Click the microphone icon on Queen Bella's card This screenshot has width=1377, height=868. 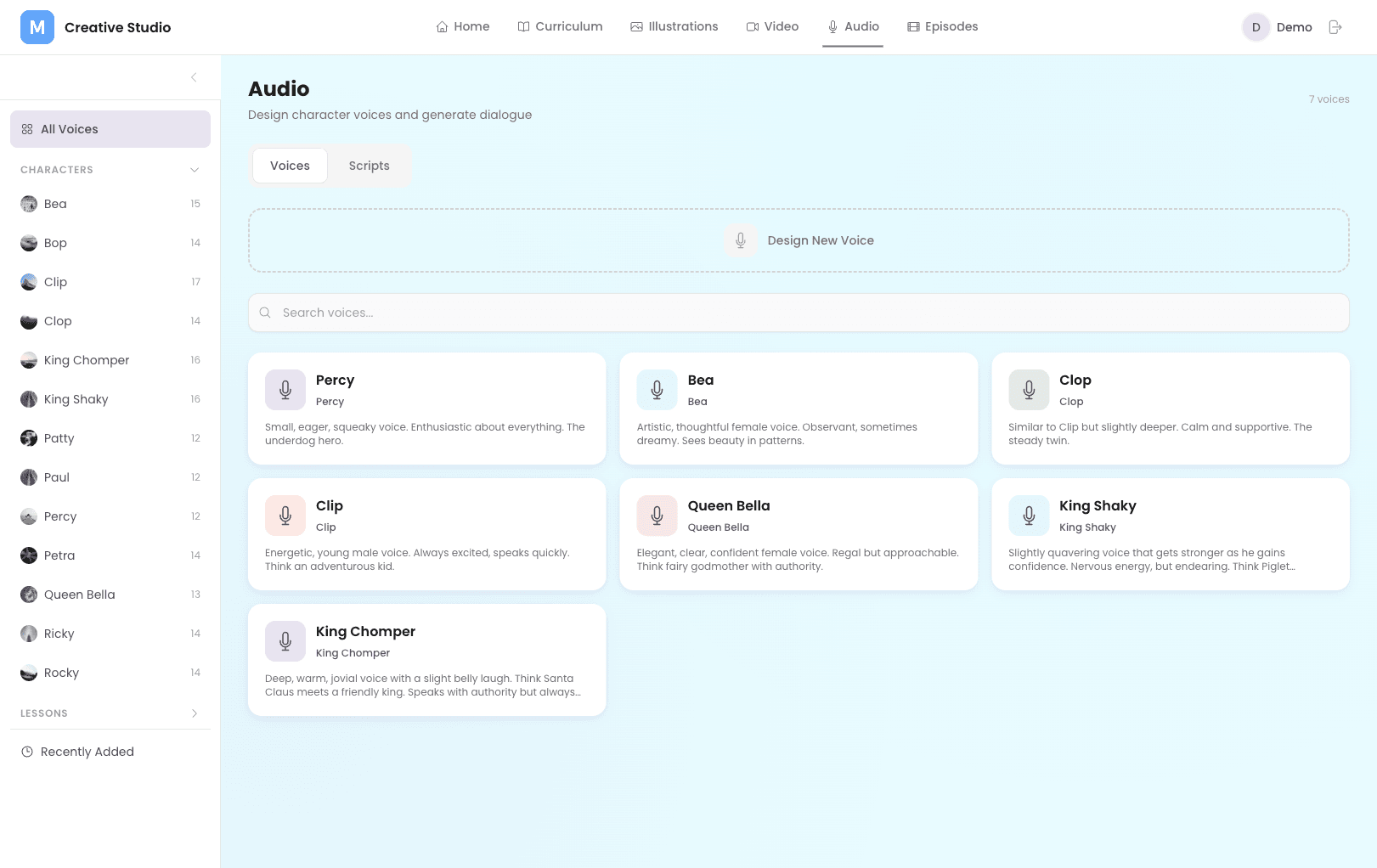(x=657, y=516)
